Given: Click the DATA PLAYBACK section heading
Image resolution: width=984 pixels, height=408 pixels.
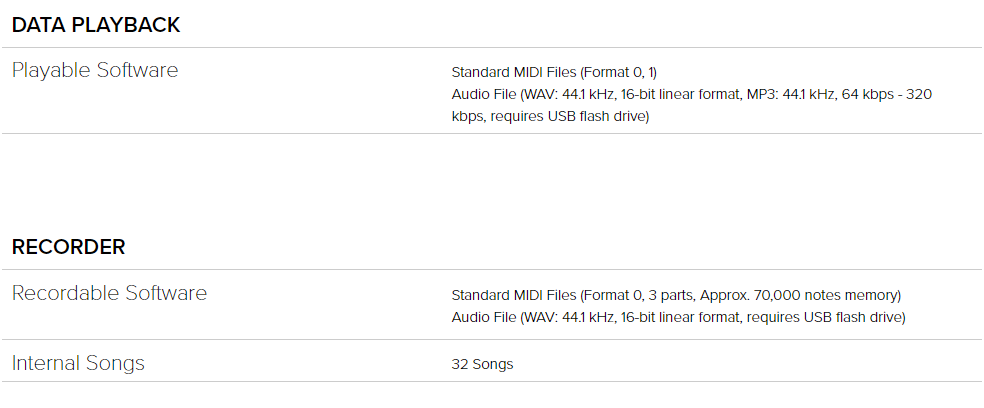Looking at the screenshot, I should click(x=96, y=25).
